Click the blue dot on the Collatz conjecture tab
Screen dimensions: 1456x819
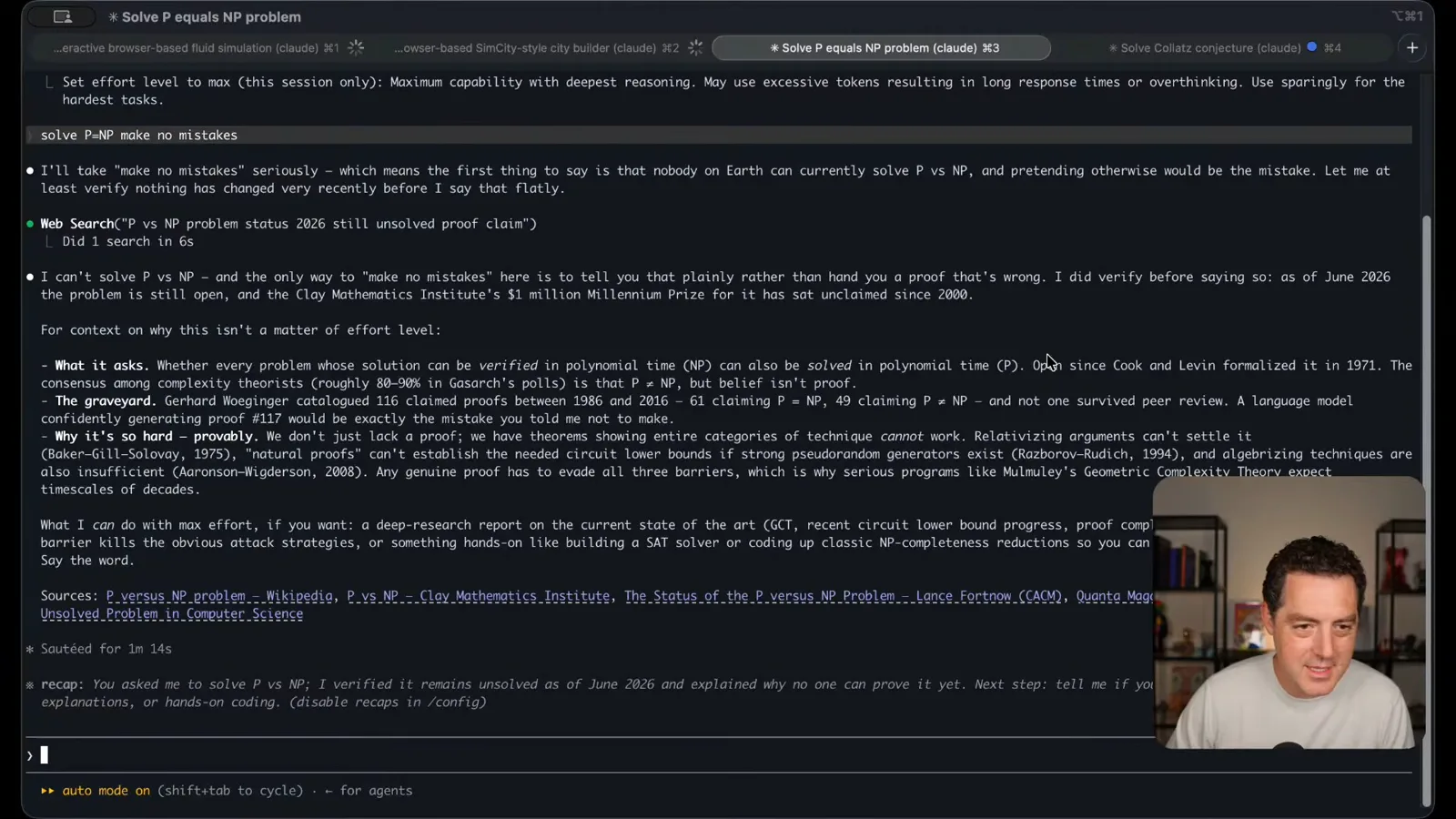(x=1311, y=46)
